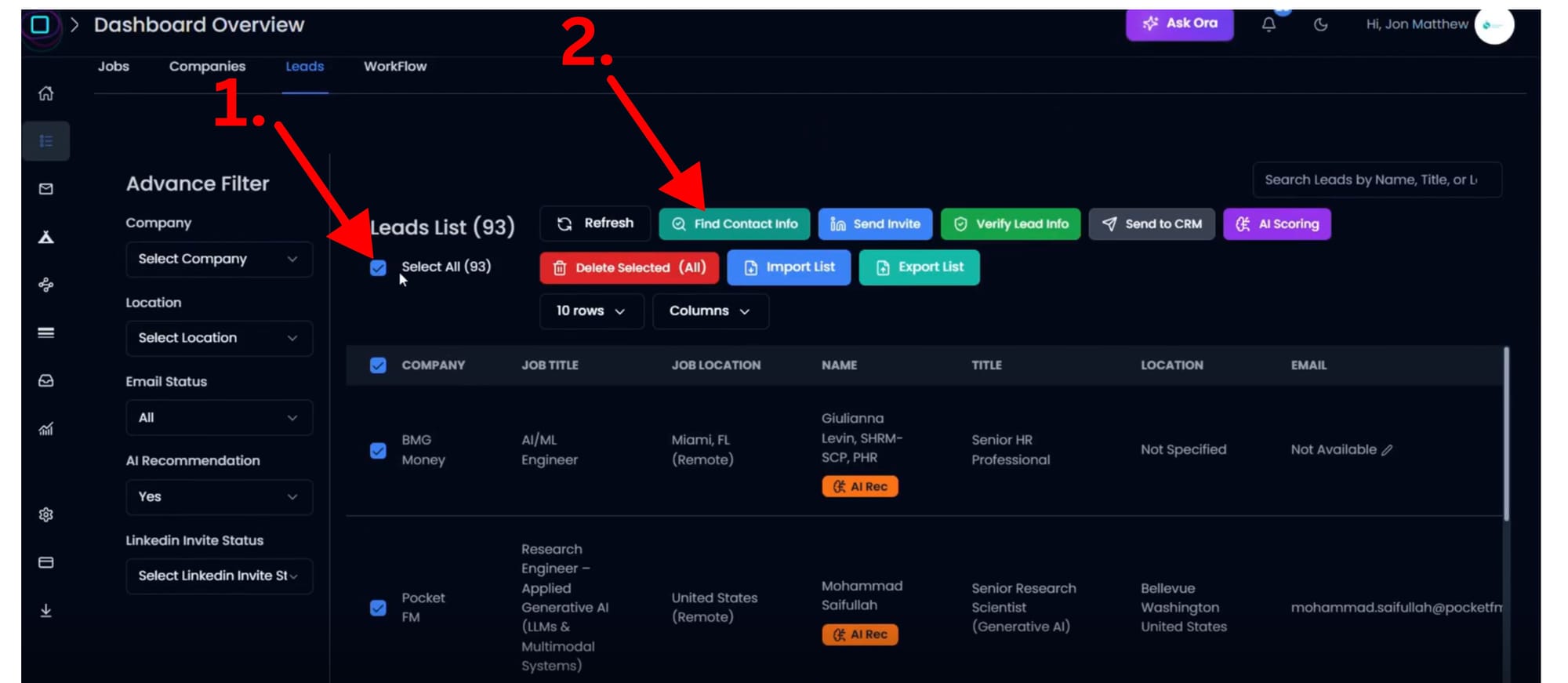Click the Find Contact Info button
Viewport: 1568px width, 683px height.
point(735,224)
